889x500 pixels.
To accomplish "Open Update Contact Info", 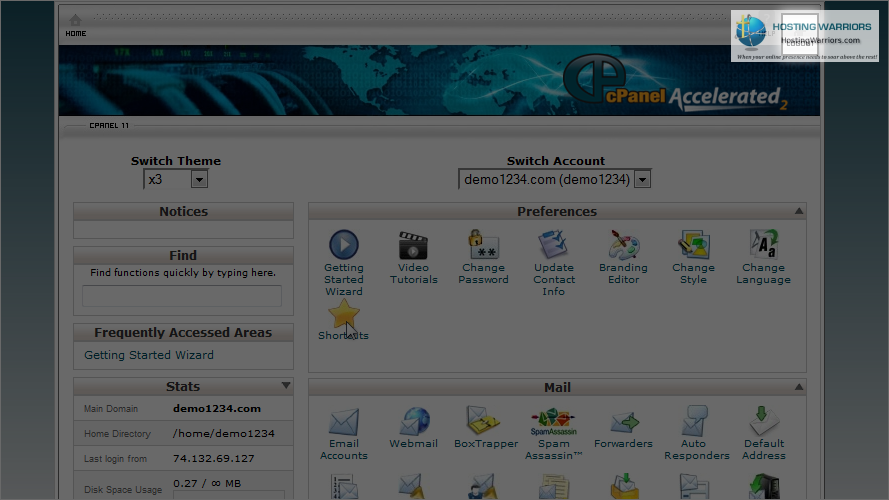I will [553, 245].
